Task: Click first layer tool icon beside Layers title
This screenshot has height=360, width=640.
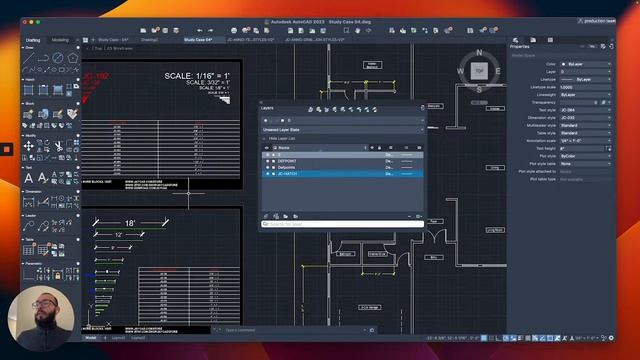Action: click(x=311, y=109)
